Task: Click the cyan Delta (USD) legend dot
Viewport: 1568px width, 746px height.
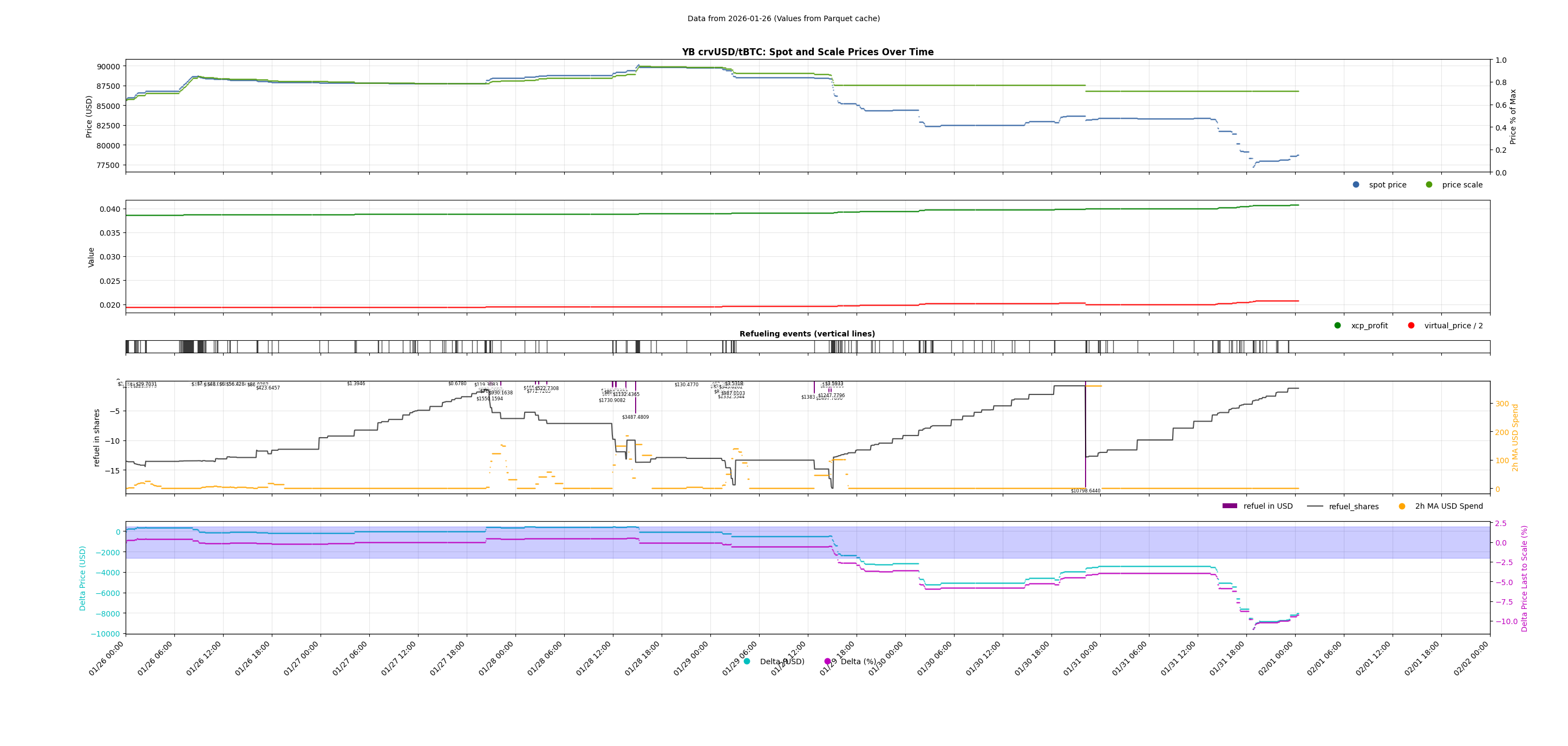Action: (x=747, y=661)
